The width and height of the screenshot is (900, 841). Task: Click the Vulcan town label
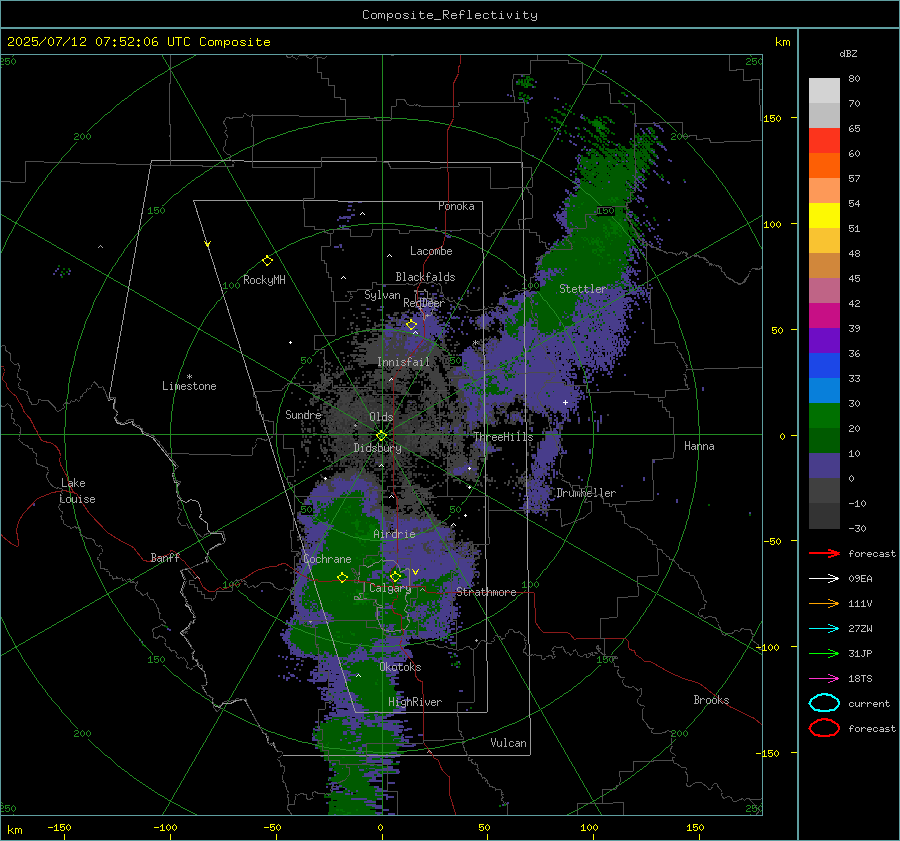509,743
